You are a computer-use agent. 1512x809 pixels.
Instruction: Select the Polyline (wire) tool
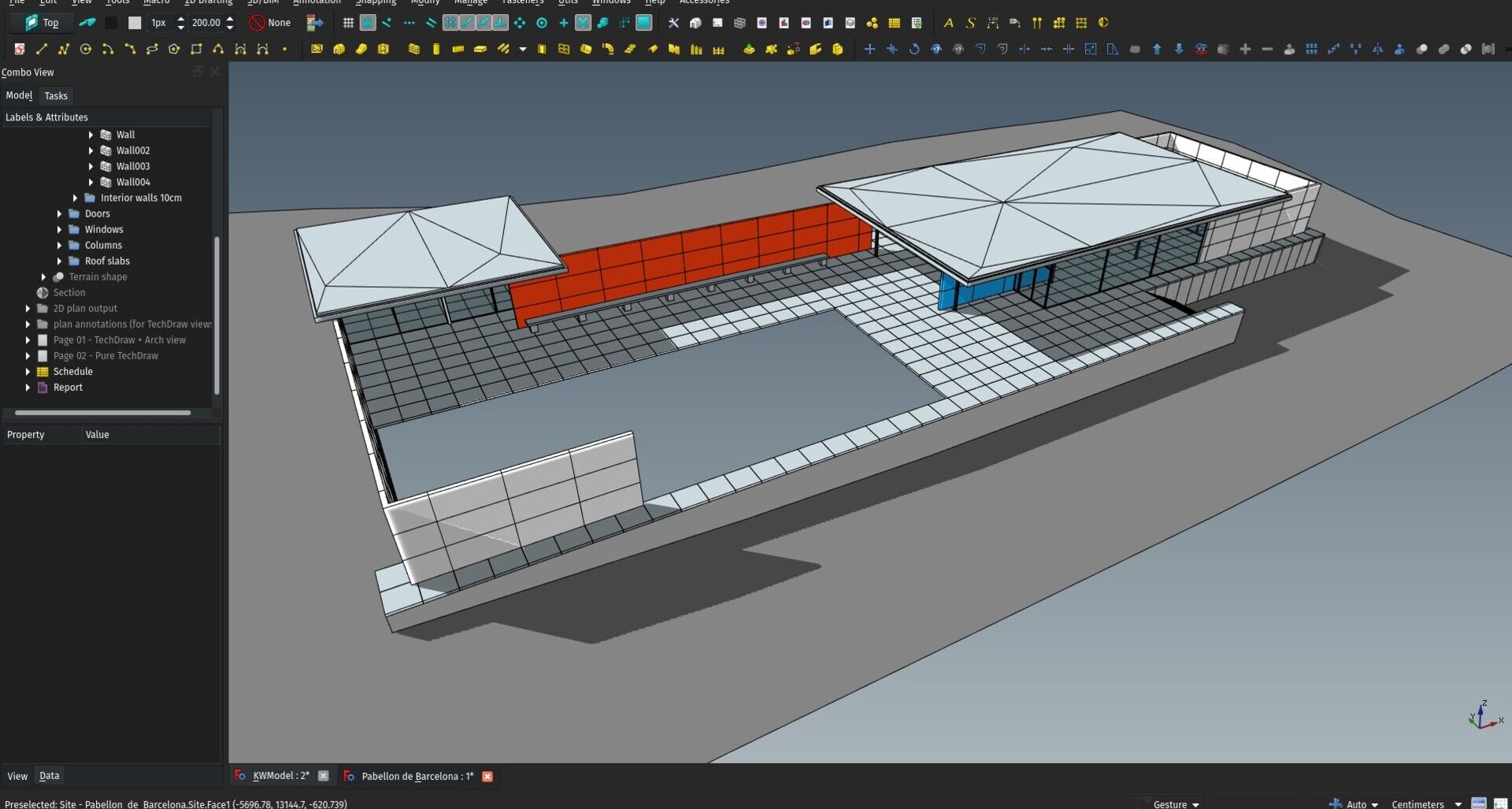click(64, 49)
